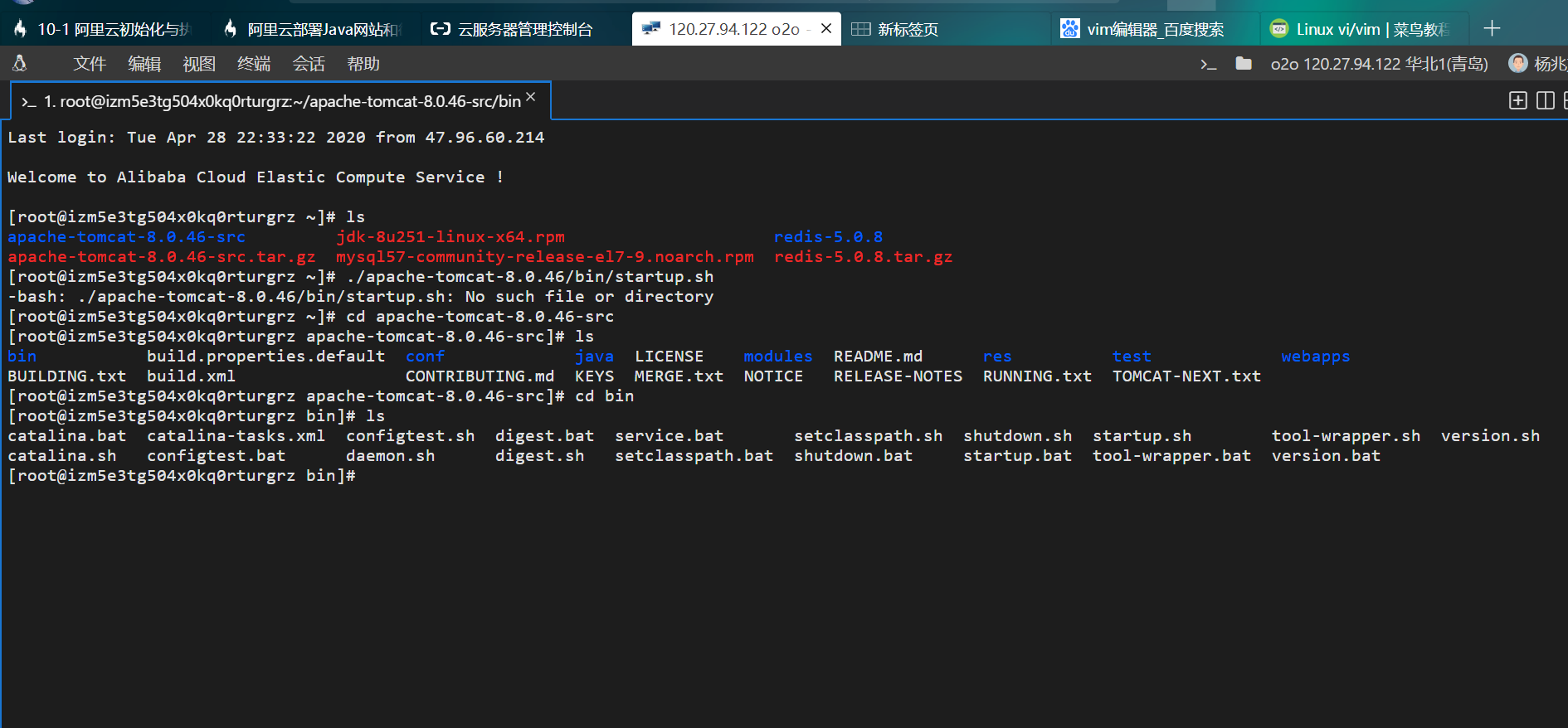Open a new browser tab with plus button
Screen dimensions: 1568x728
tap(1492, 28)
